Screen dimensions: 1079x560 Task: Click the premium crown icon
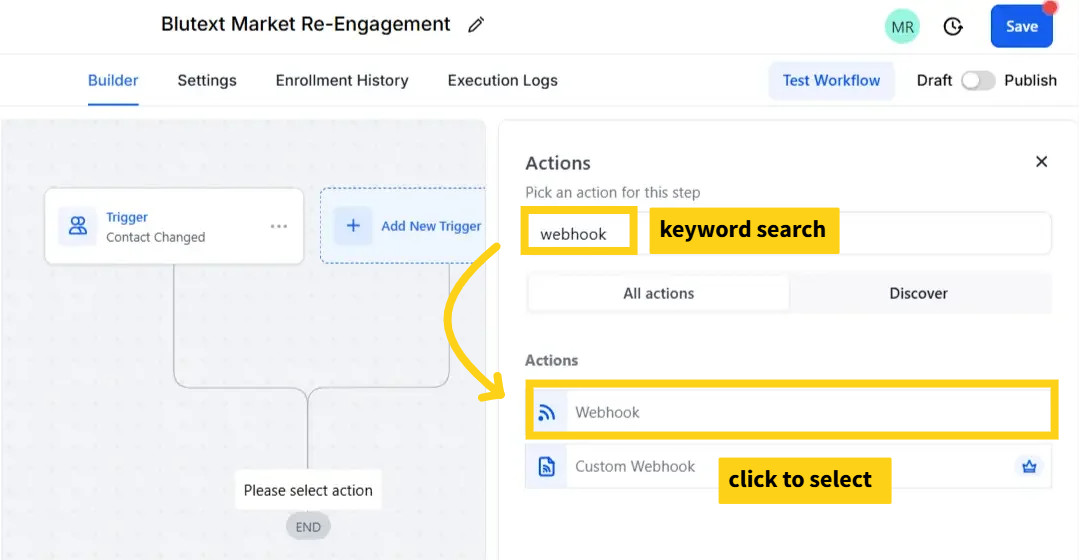1029,466
